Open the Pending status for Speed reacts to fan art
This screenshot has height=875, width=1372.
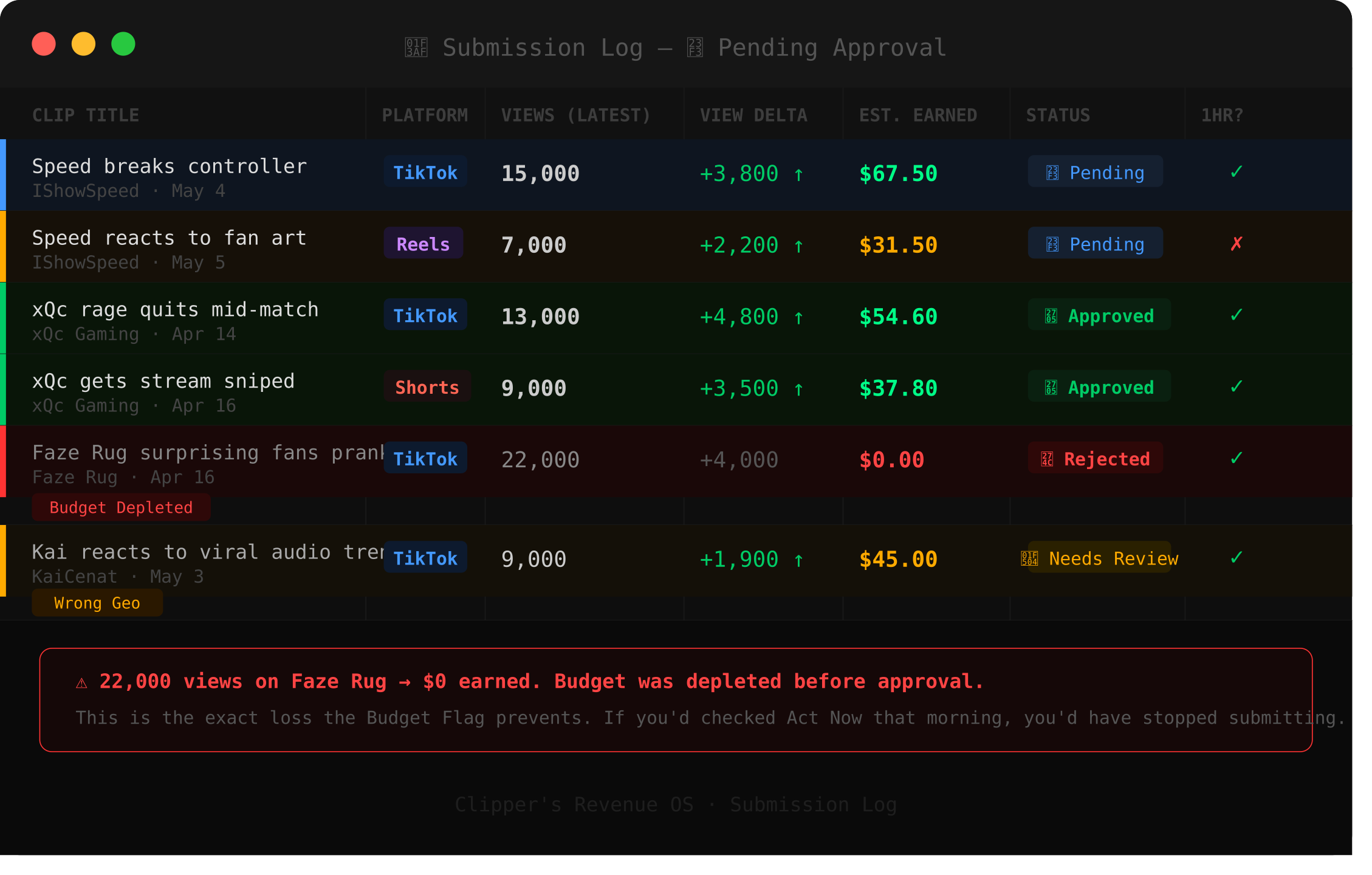(x=1095, y=244)
